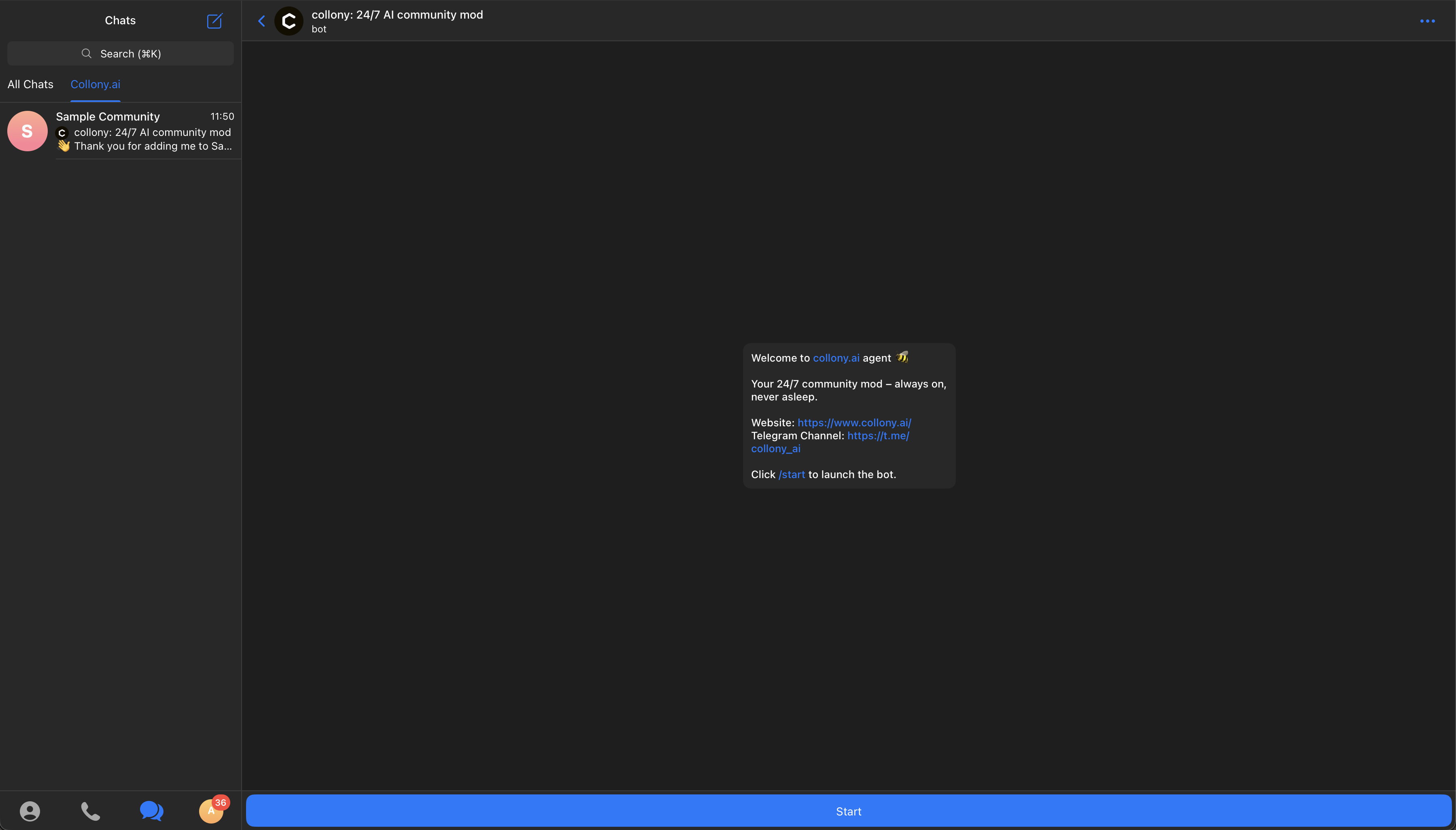
Task: Select the Chats bubble icon
Action: pyautogui.click(x=151, y=811)
